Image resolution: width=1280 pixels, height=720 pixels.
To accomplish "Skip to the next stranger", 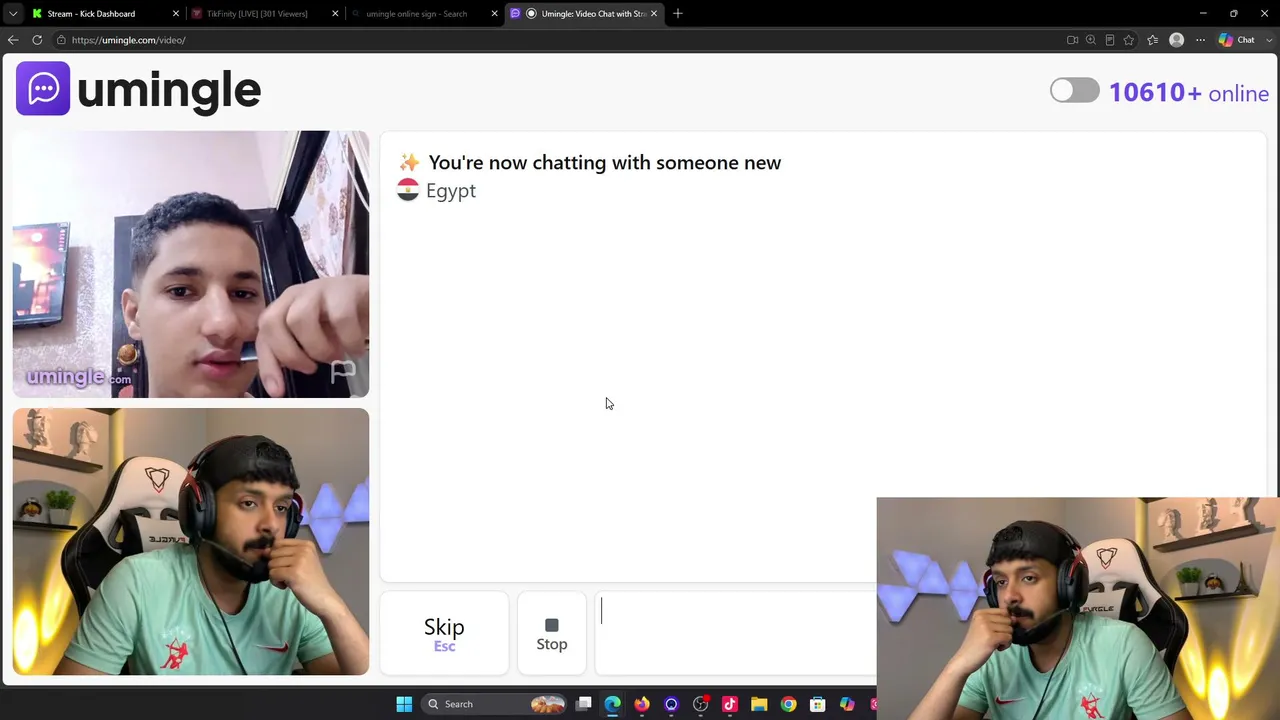I will tap(444, 634).
